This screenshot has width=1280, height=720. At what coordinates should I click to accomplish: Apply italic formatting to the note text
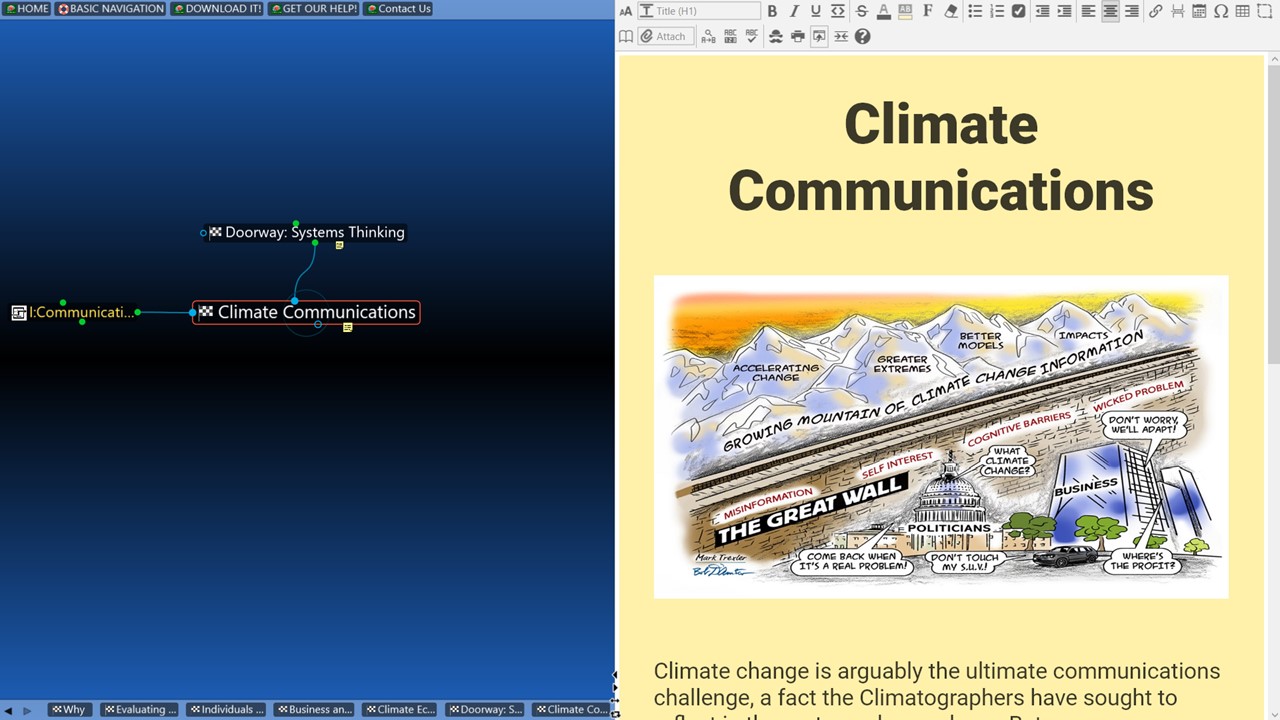click(794, 11)
